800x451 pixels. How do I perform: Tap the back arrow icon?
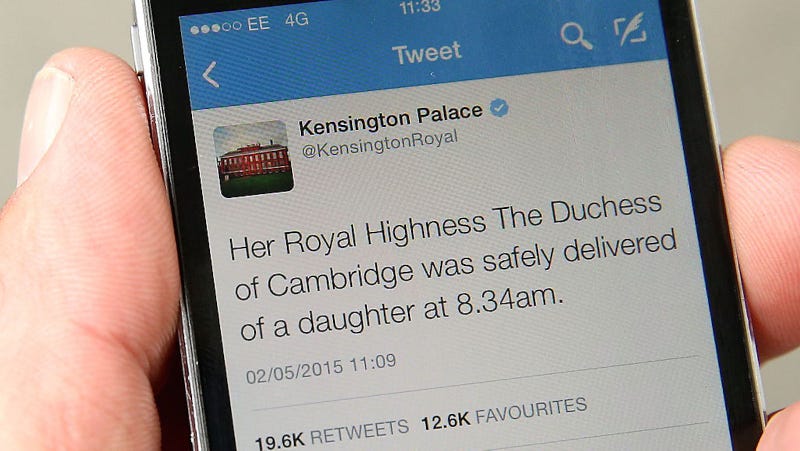211,74
